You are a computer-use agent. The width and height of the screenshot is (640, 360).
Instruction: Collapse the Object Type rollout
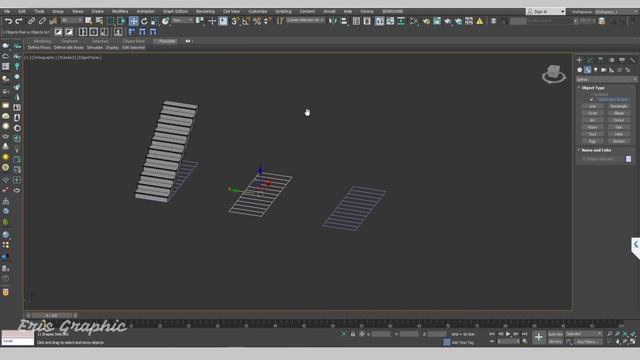click(593, 88)
